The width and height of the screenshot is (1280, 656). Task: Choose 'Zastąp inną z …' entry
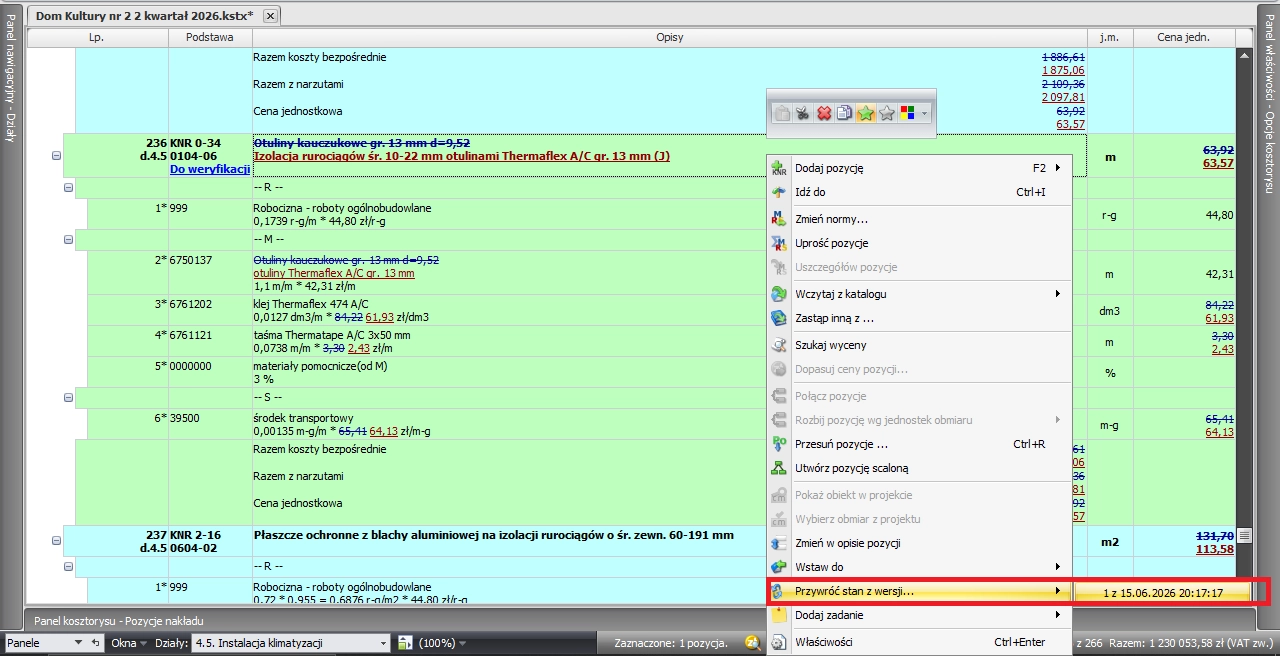pyautogui.click(x=918, y=318)
